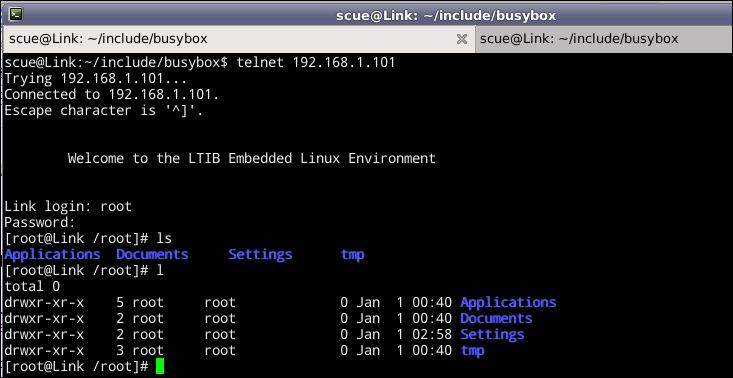The height and width of the screenshot is (378, 733).
Task: Click the permissions 'drwxr-xr-x' of the Applications row
Action: (x=44, y=302)
